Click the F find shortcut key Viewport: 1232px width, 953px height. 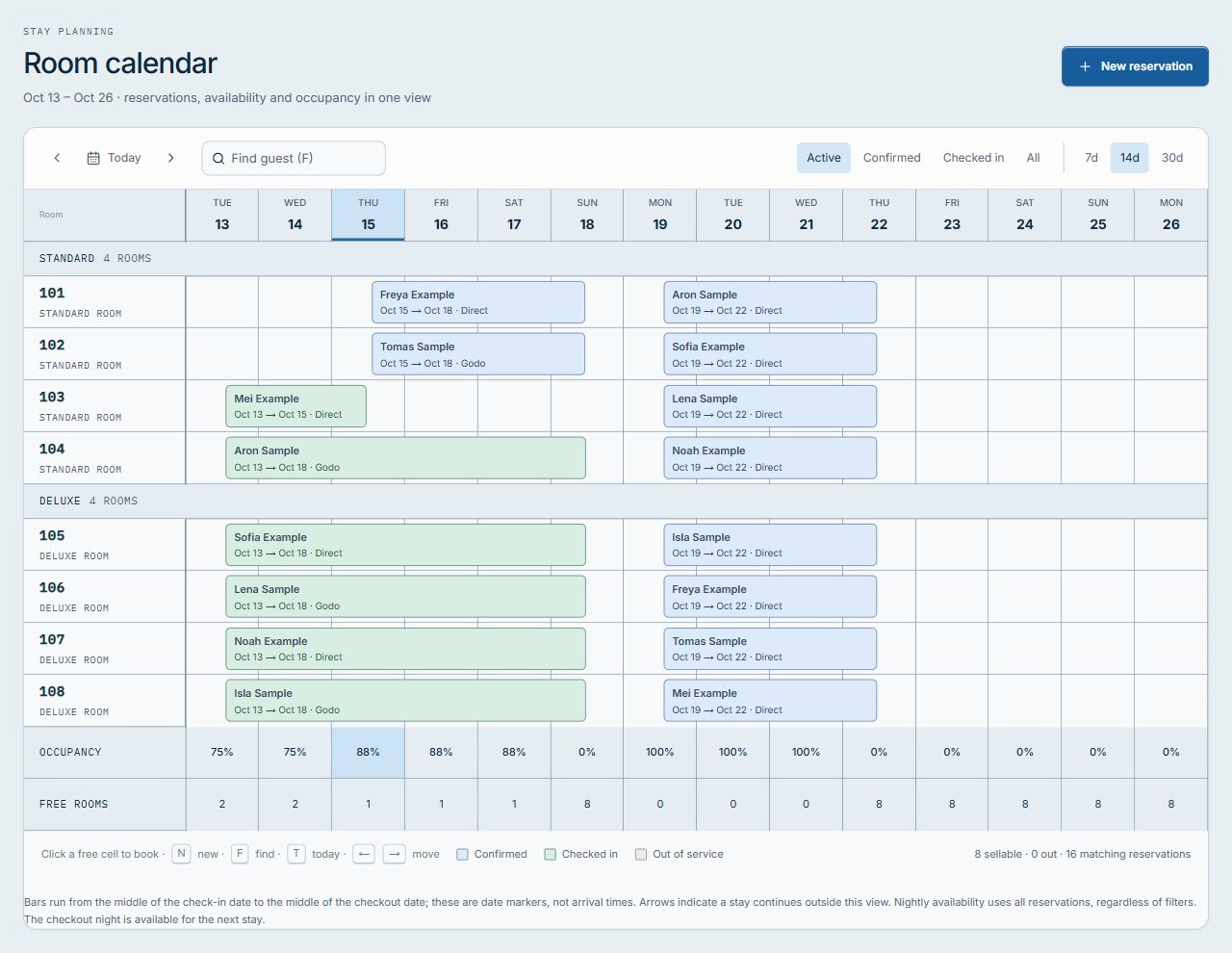(x=240, y=854)
